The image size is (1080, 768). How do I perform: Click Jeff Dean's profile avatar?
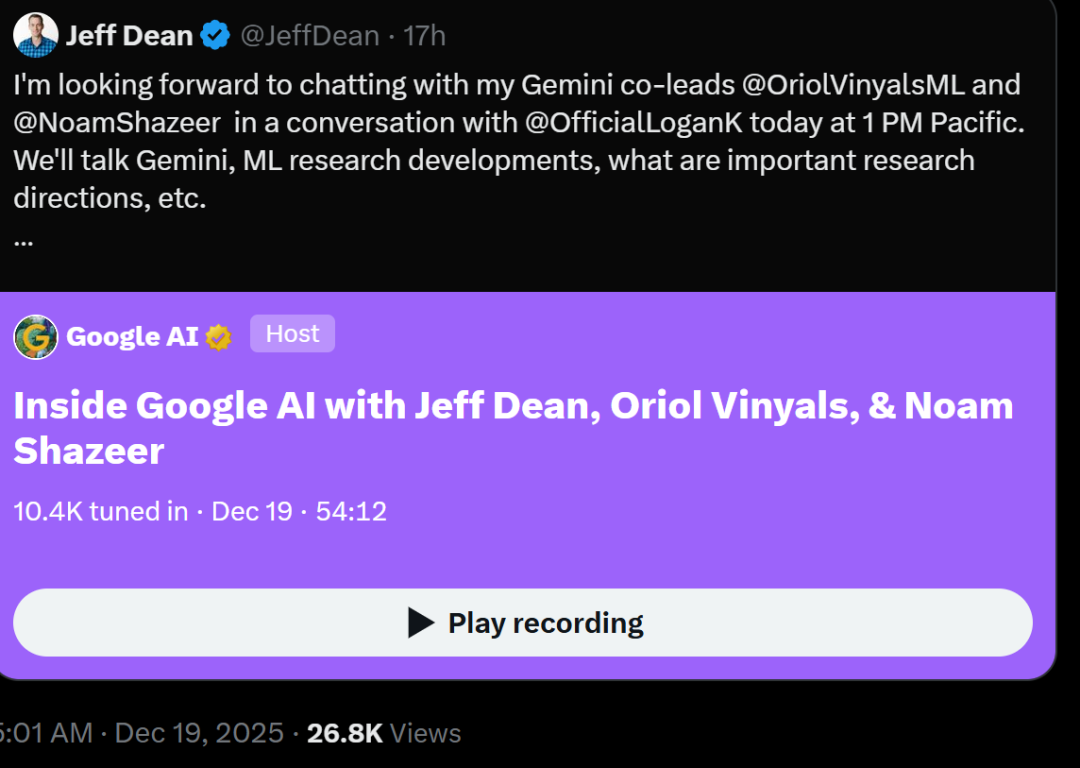pos(35,36)
